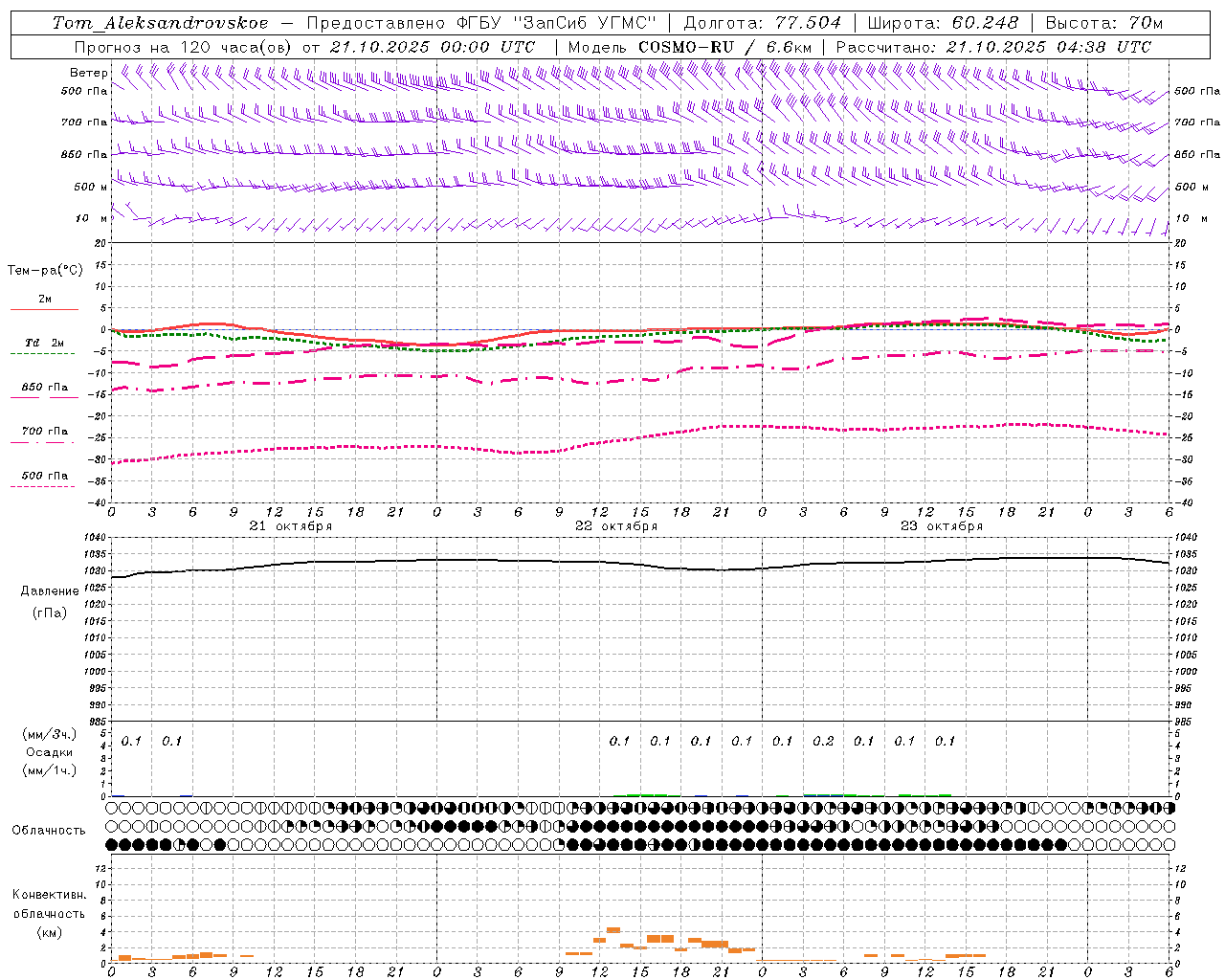This screenshot has width=1225, height=980.
Task: Click the '0.2' precipitation amount value
Action: click(x=823, y=741)
